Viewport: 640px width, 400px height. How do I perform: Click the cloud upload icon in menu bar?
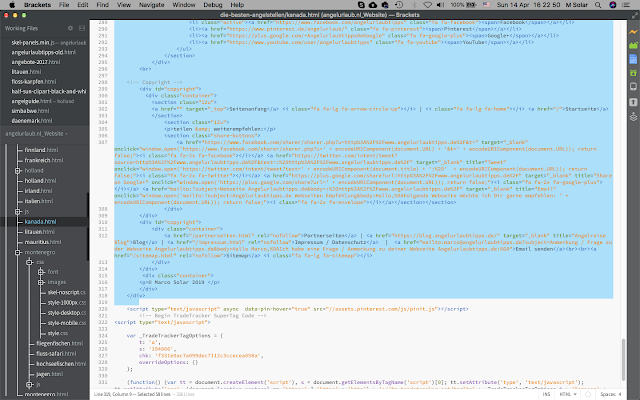pos(373,5)
